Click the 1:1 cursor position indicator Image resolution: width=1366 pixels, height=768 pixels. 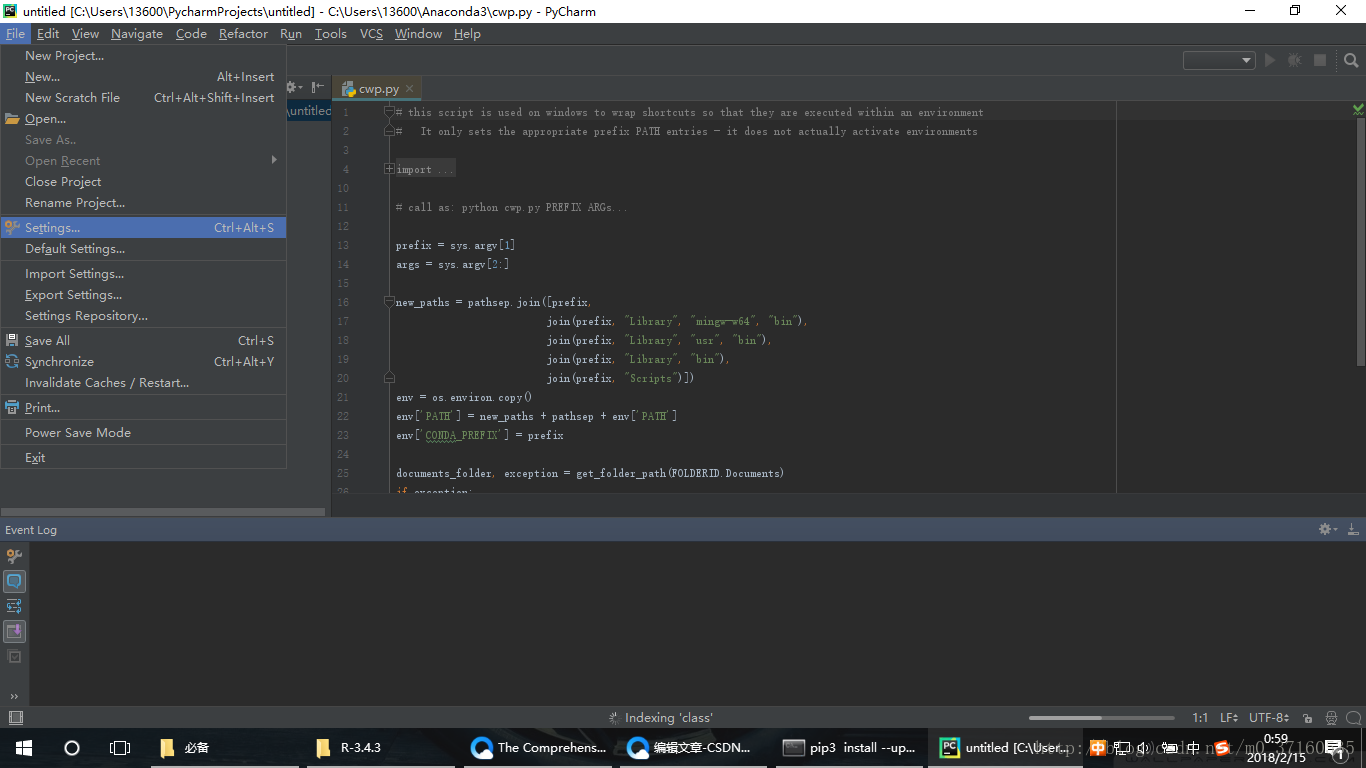pyautogui.click(x=1200, y=718)
